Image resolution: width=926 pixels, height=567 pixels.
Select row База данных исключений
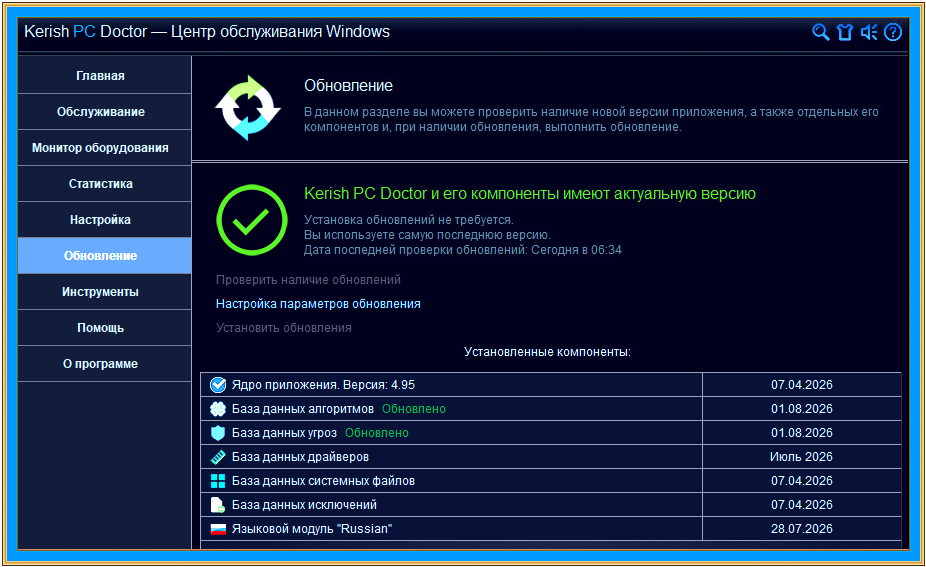tap(551, 505)
